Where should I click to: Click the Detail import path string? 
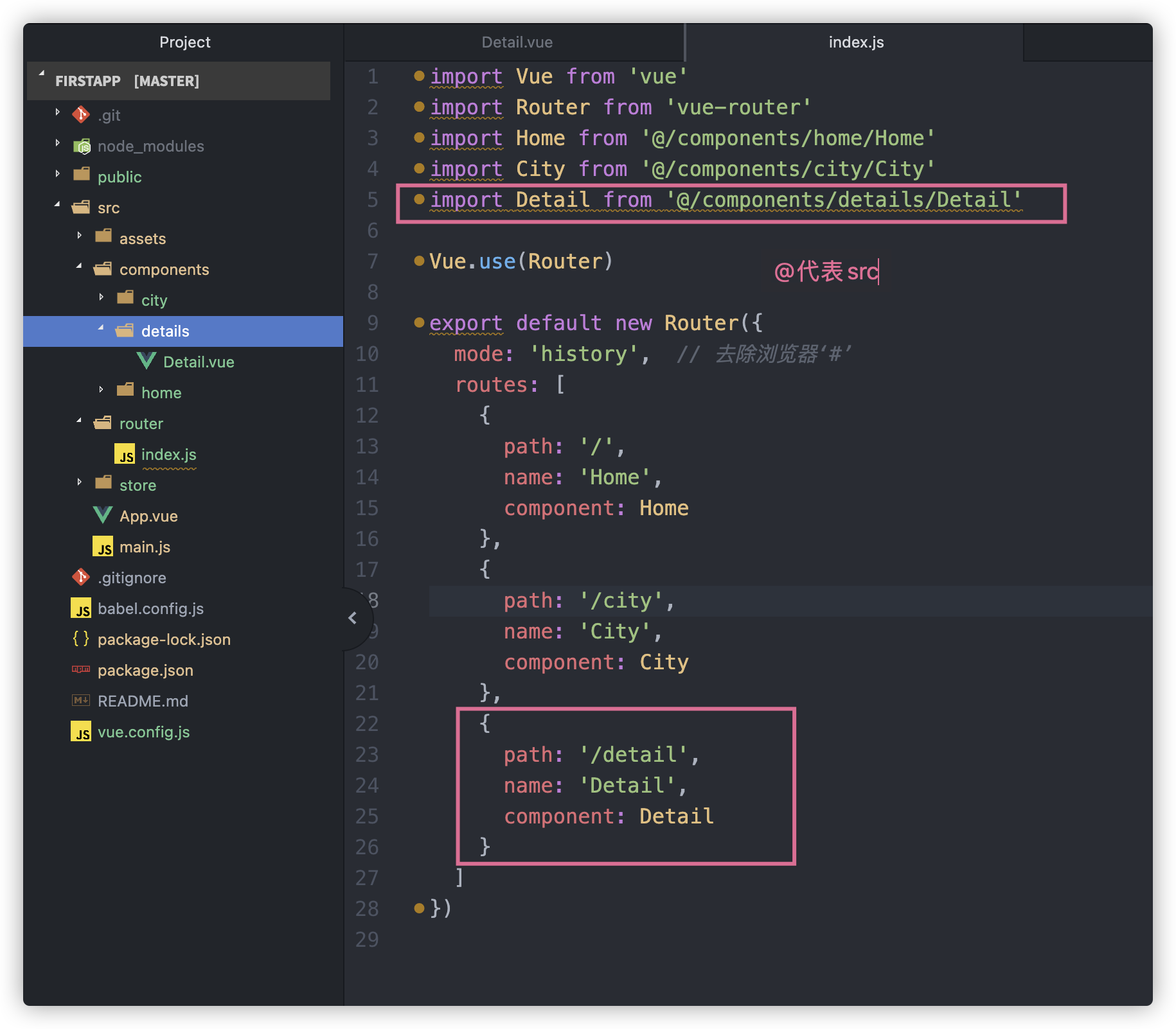(x=843, y=200)
